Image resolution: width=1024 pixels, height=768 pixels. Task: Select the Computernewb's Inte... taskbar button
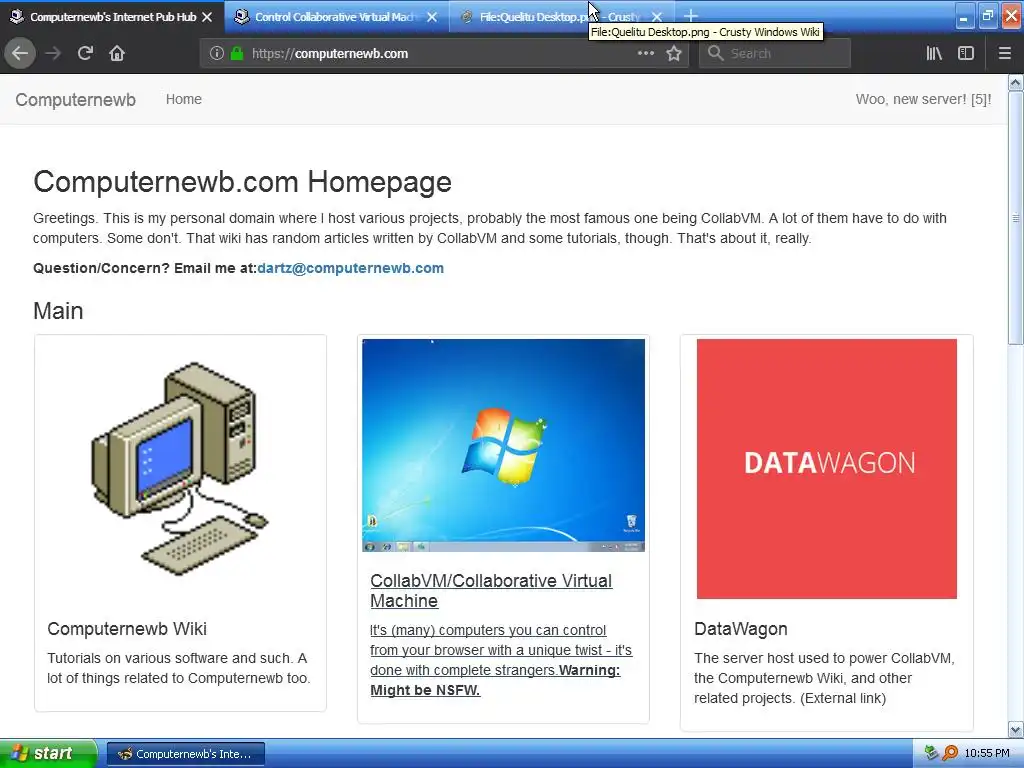pos(186,754)
